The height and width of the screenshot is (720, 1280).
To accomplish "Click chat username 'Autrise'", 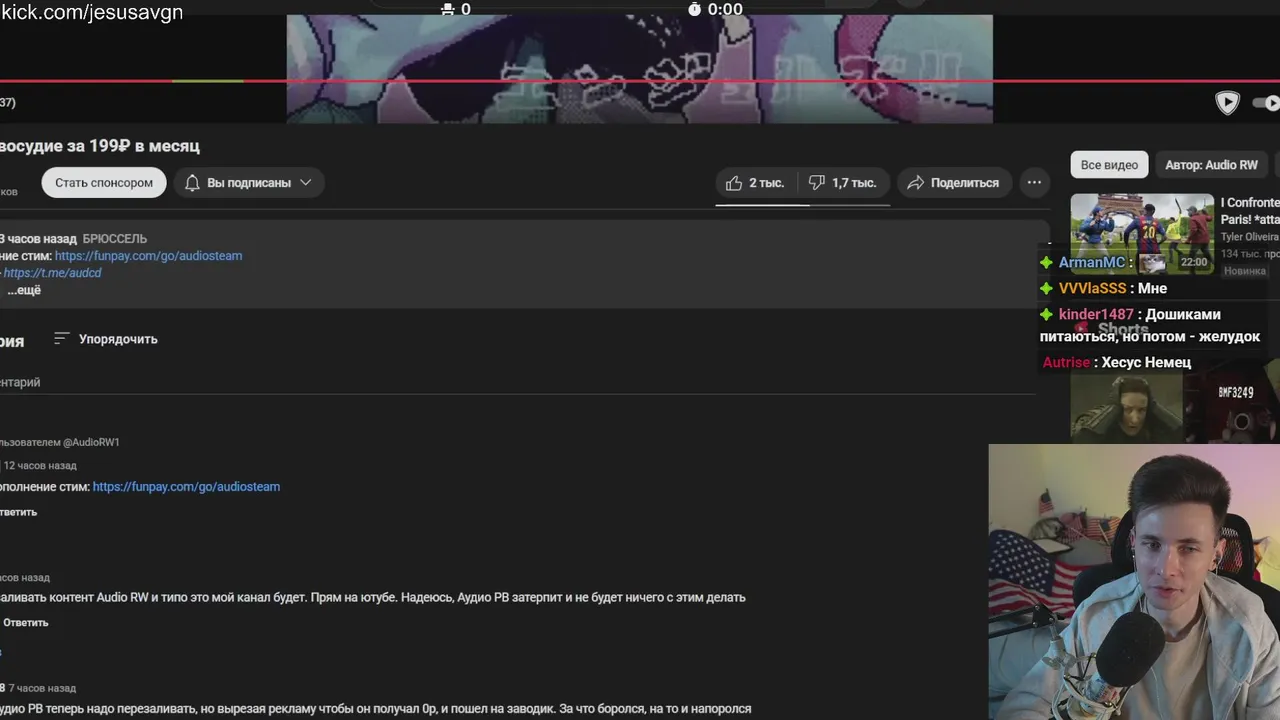I will (1066, 363).
